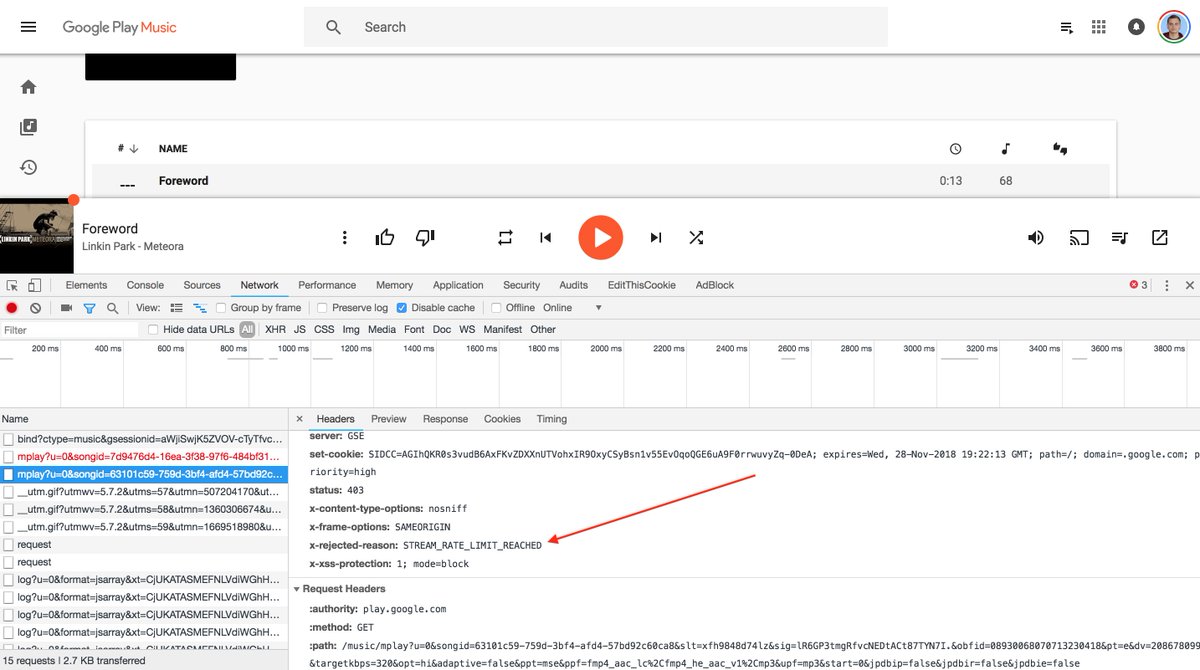Give thumbs up to Foreword
1200x670 pixels.
pyautogui.click(x=385, y=237)
